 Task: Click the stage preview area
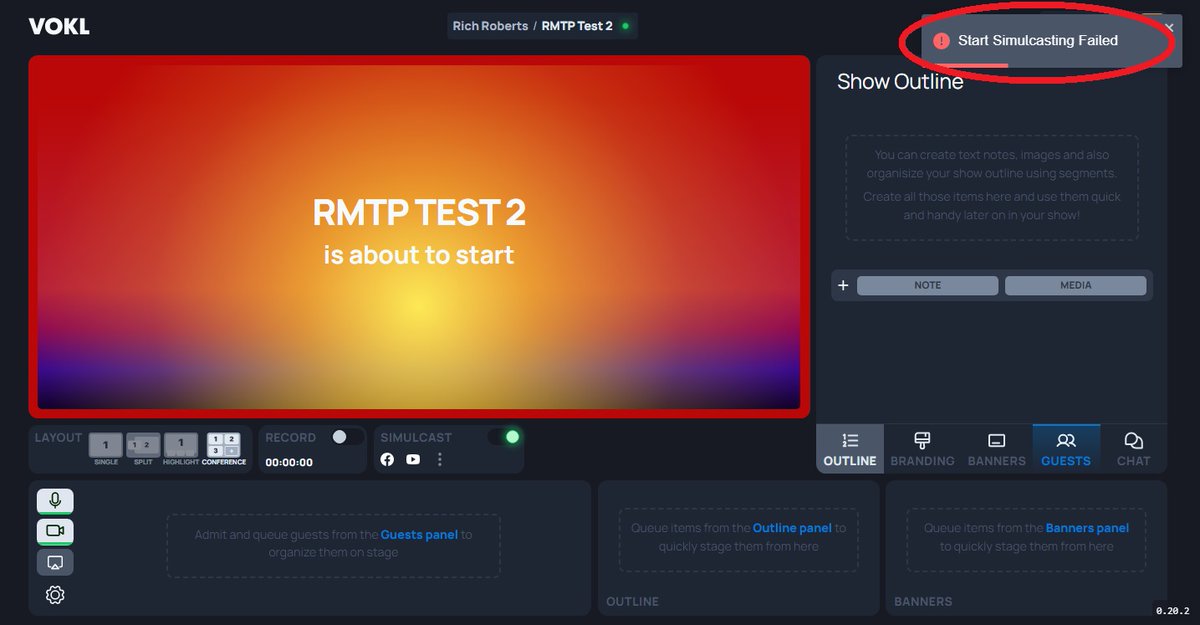tap(419, 236)
